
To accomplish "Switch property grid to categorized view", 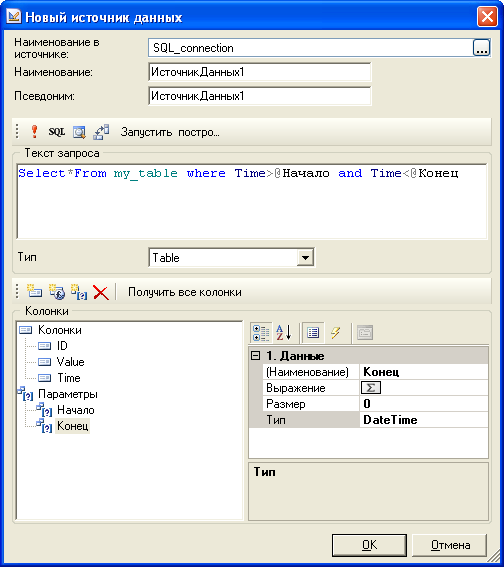I will (x=261, y=332).
